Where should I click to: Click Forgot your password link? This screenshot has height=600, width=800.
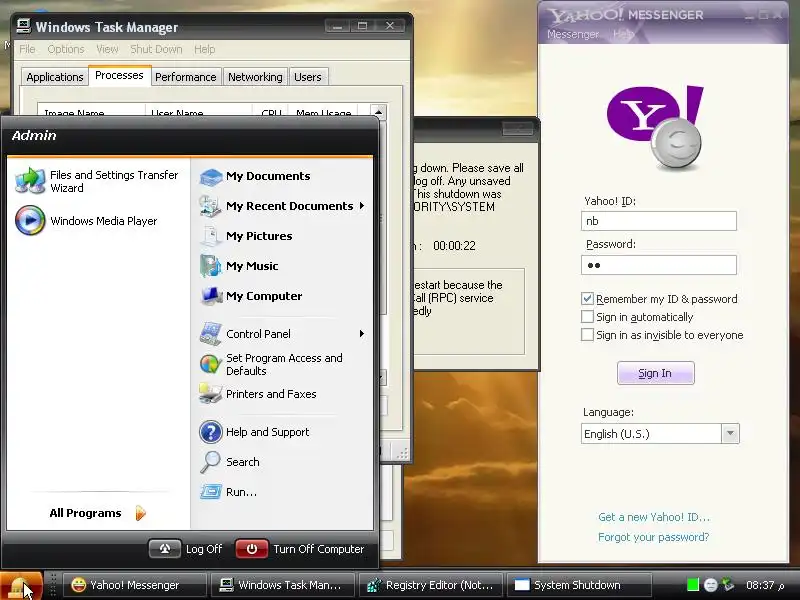tap(654, 537)
